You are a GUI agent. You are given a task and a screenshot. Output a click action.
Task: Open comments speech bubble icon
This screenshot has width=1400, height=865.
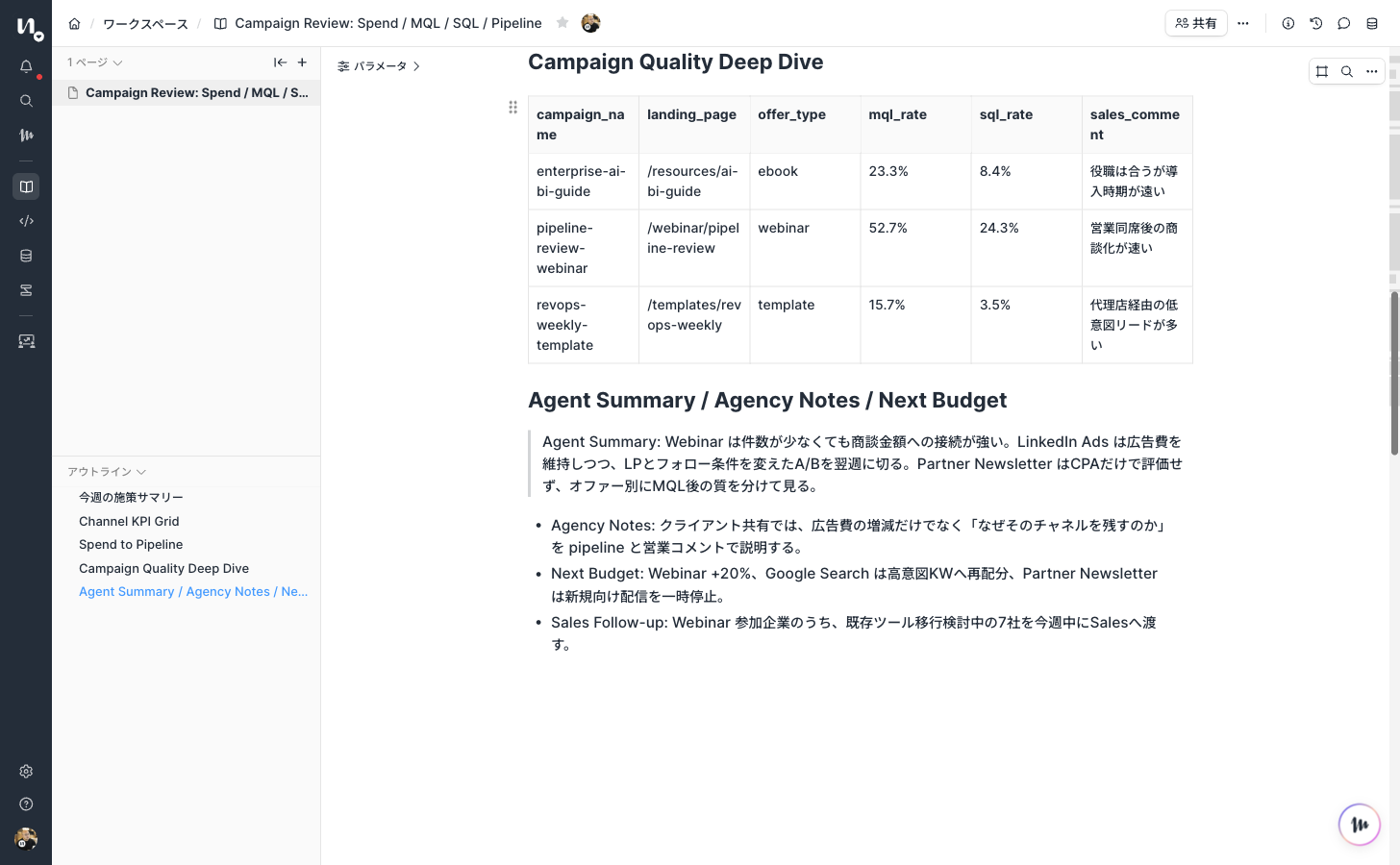[1344, 23]
